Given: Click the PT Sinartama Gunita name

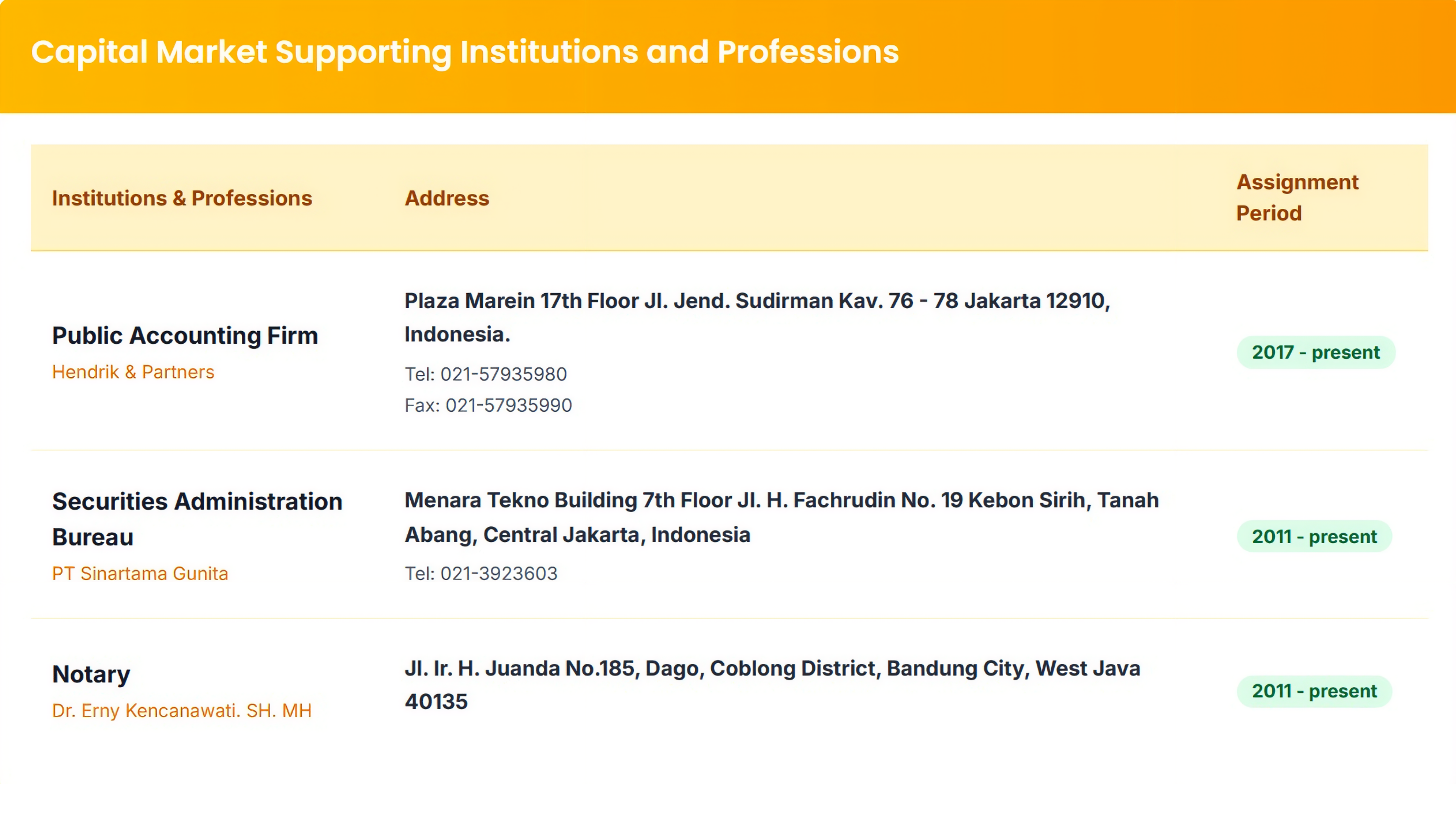Looking at the screenshot, I should 140,573.
